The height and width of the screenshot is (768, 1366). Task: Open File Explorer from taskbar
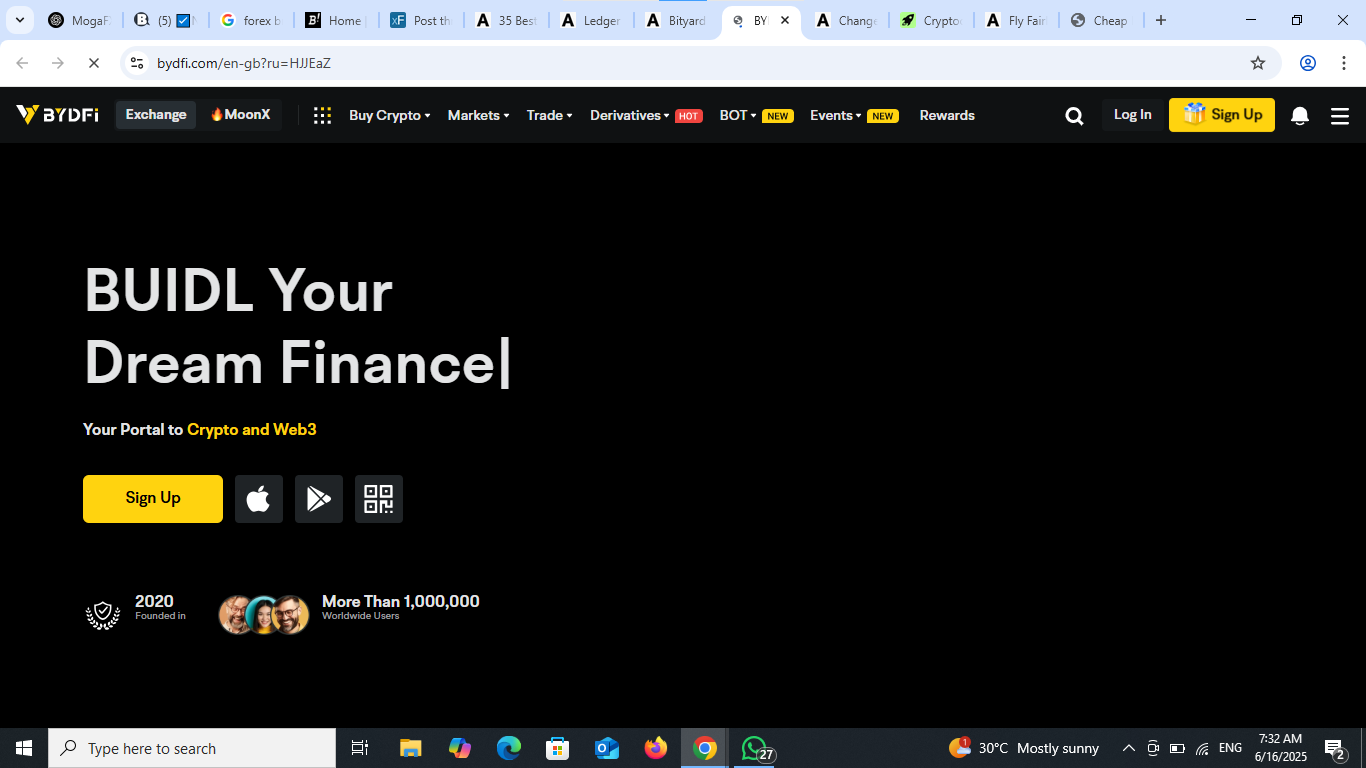coord(411,748)
